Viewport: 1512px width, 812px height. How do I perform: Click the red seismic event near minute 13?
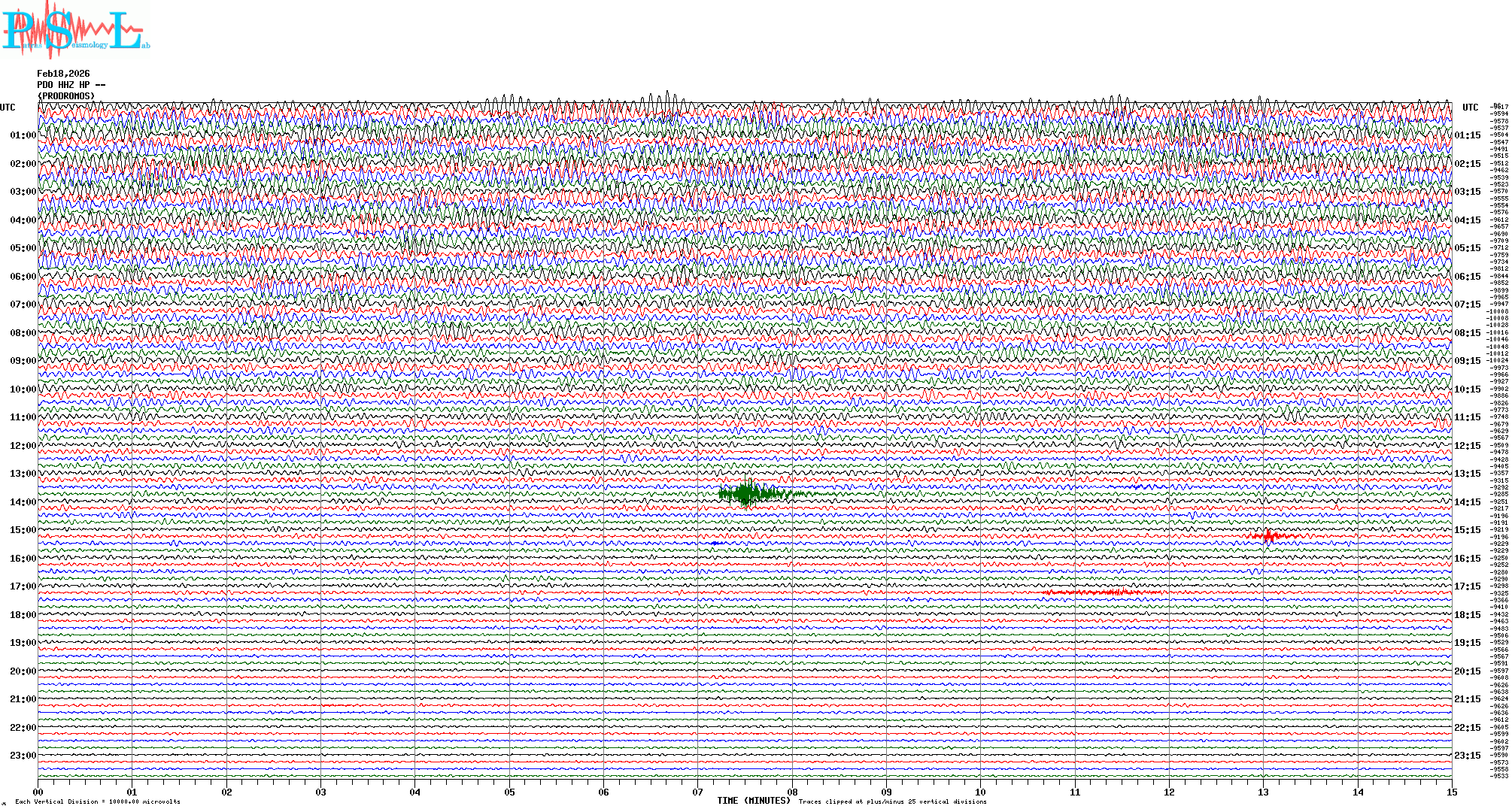pyautogui.click(x=1270, y=536)
